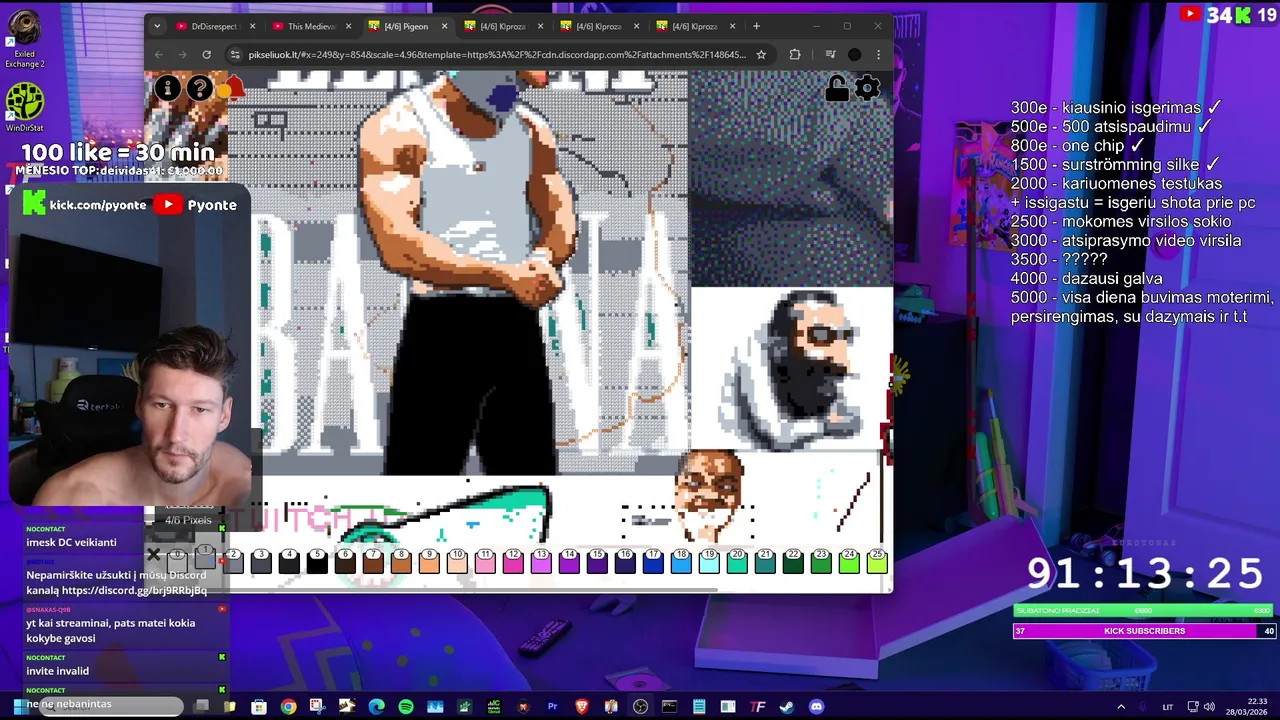
Task: Pick palette color 12 magenta
Action: tap(513, 560)
